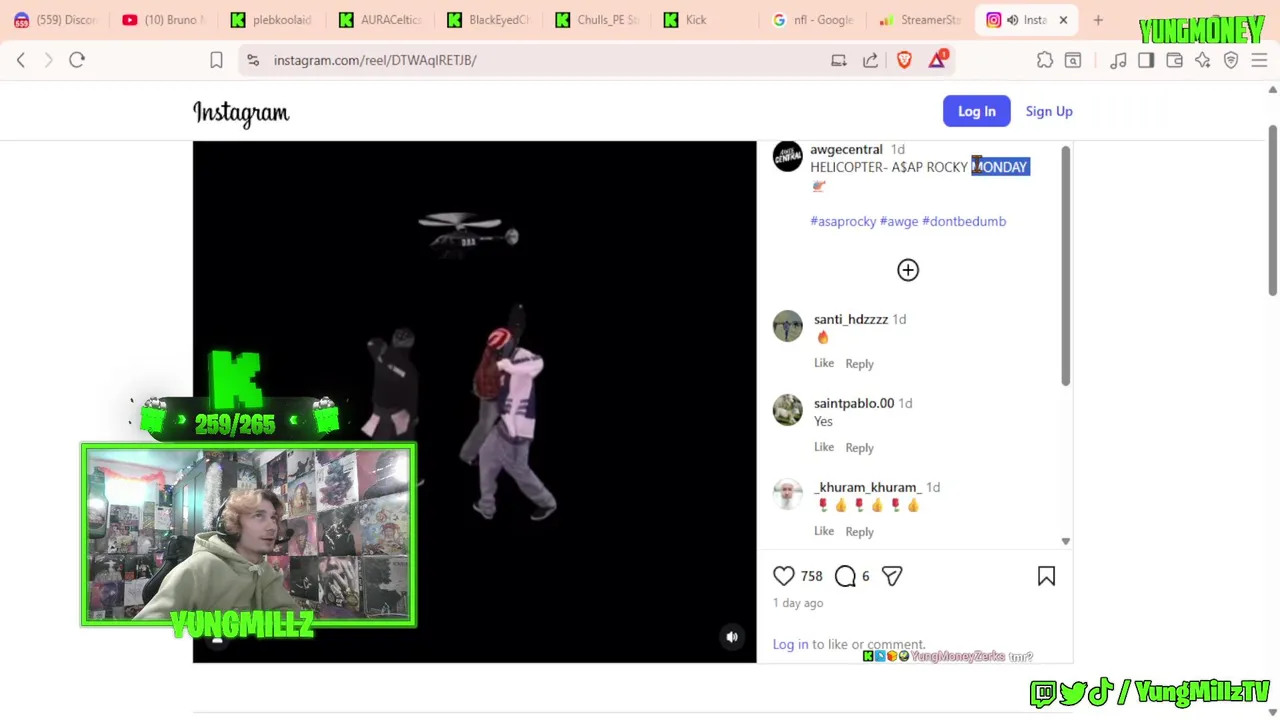Switch to the plebkoolaid Kick tab

point(272,20)
